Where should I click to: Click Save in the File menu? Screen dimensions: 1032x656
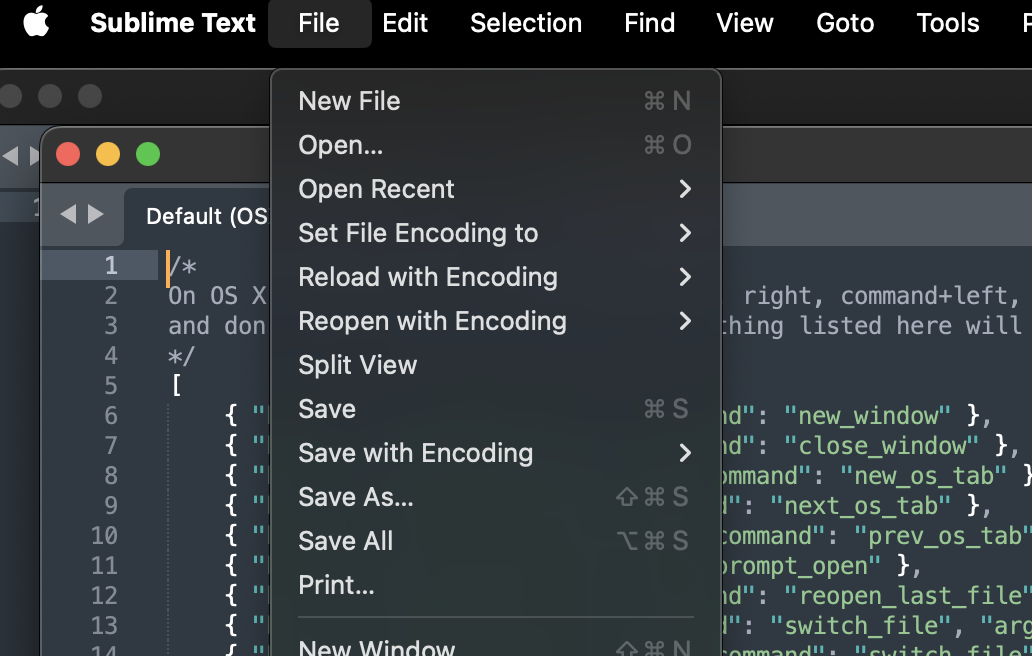pyautogui.click(x=327, y=409)
